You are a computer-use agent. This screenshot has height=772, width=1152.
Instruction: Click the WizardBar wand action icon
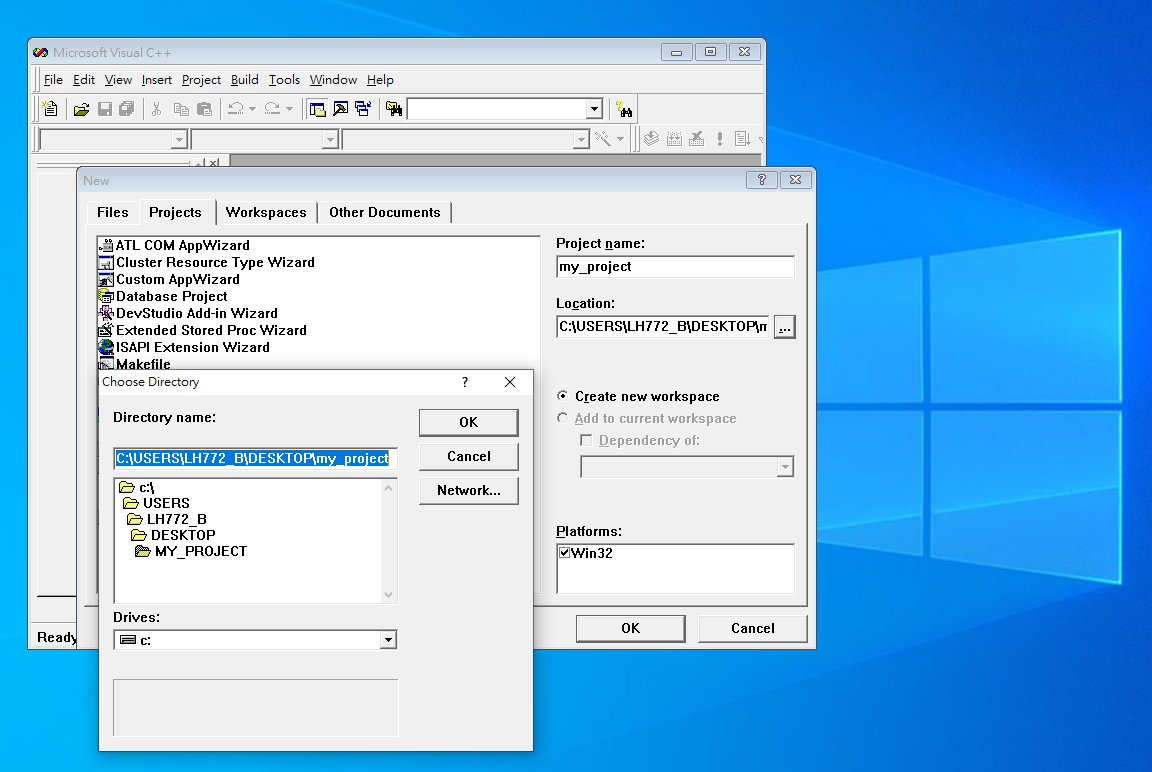click(x=603, y=139)
